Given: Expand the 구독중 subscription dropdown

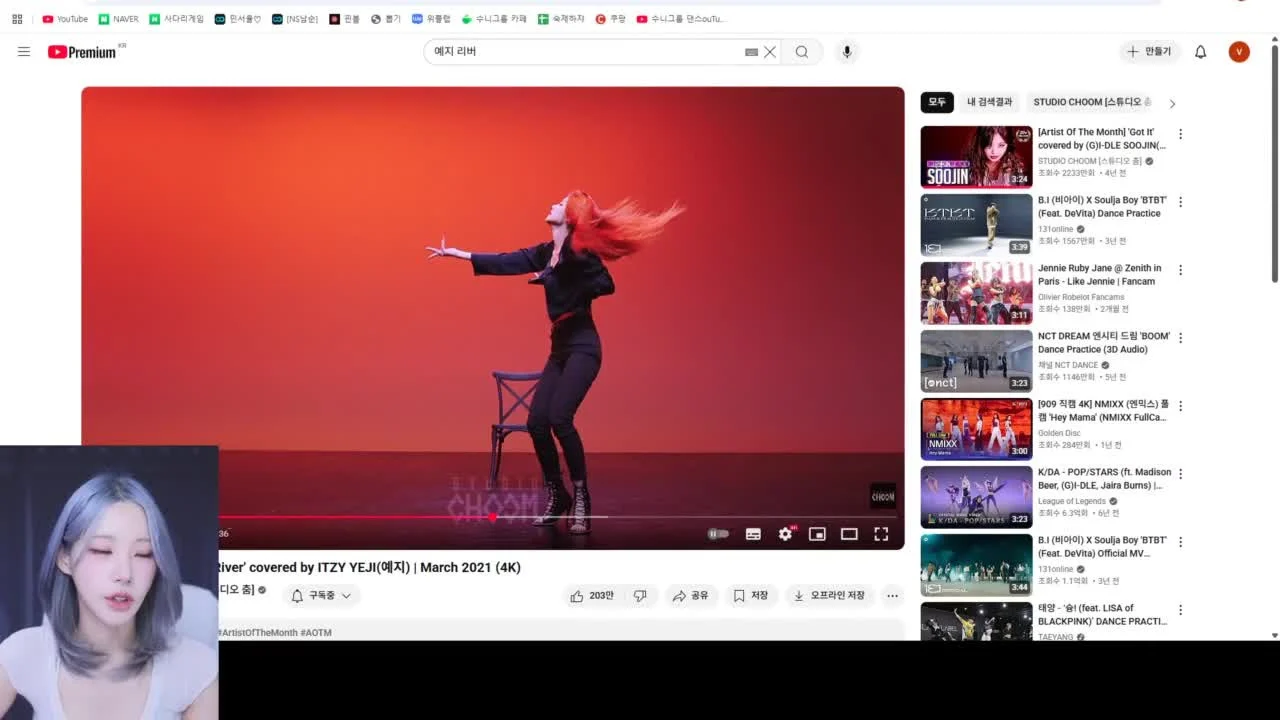Looking at the screenshot, I should 321,596.
